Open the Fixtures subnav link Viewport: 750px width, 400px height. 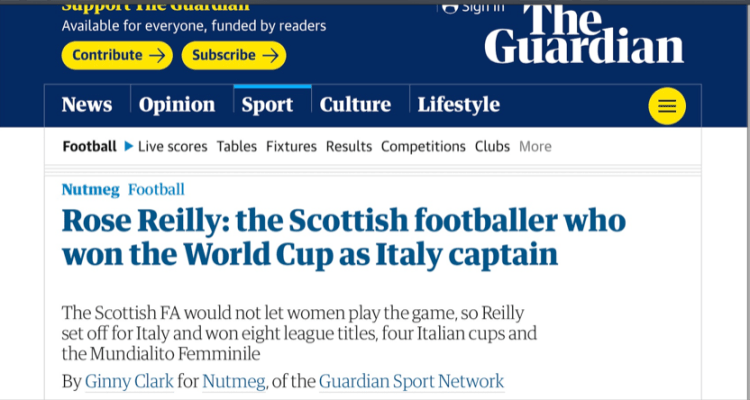tap(291, 146)
